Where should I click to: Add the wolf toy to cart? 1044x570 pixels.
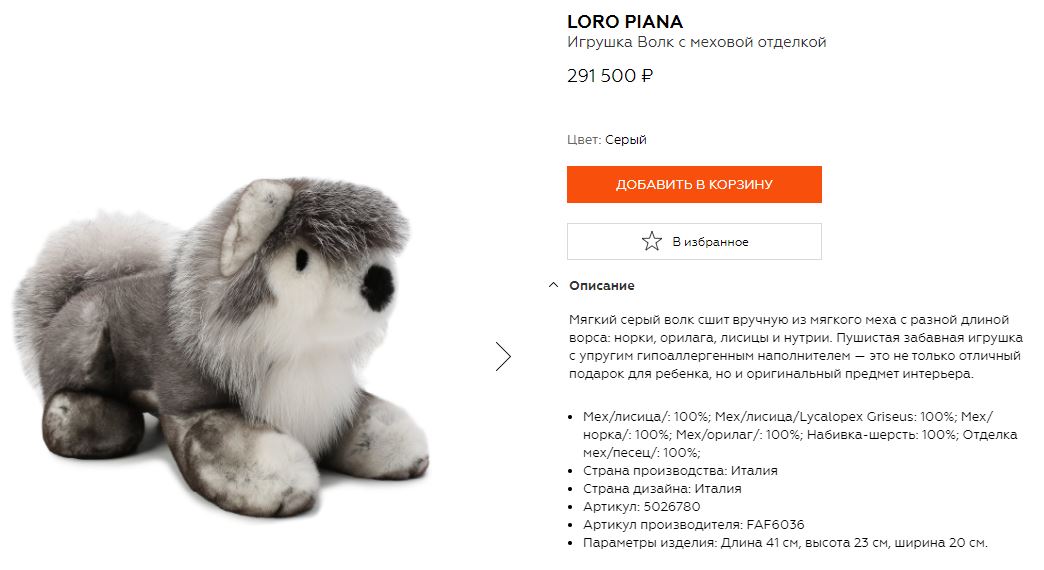(694, 184)
